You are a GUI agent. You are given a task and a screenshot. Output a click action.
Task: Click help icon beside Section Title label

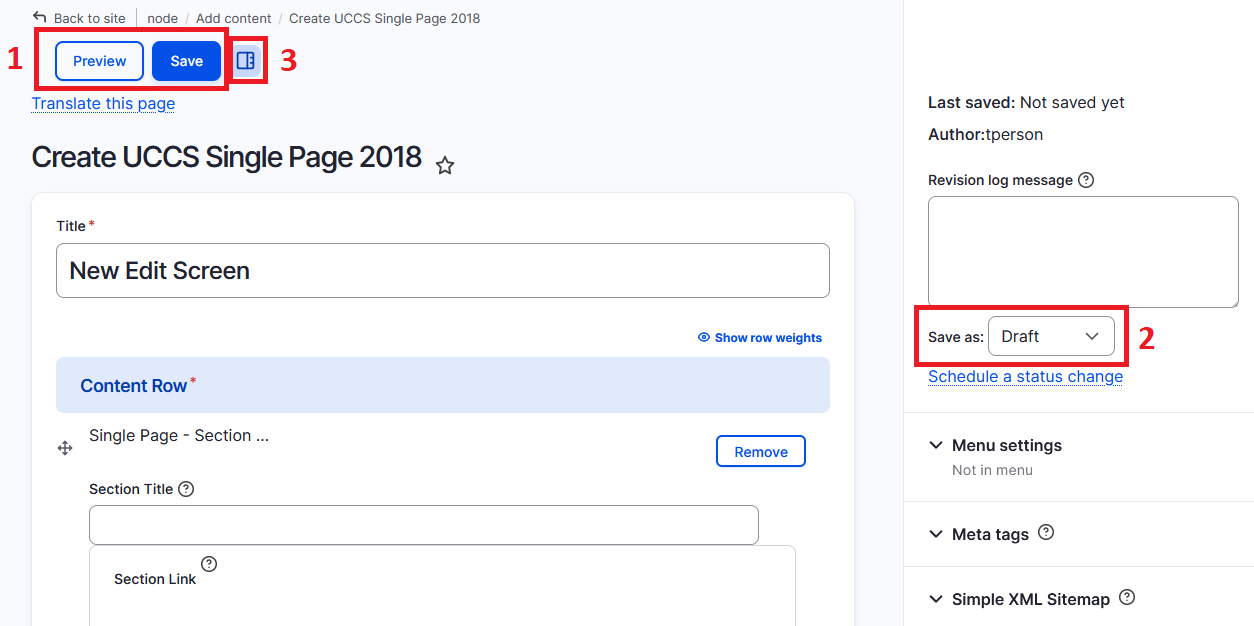pos(186,489)
